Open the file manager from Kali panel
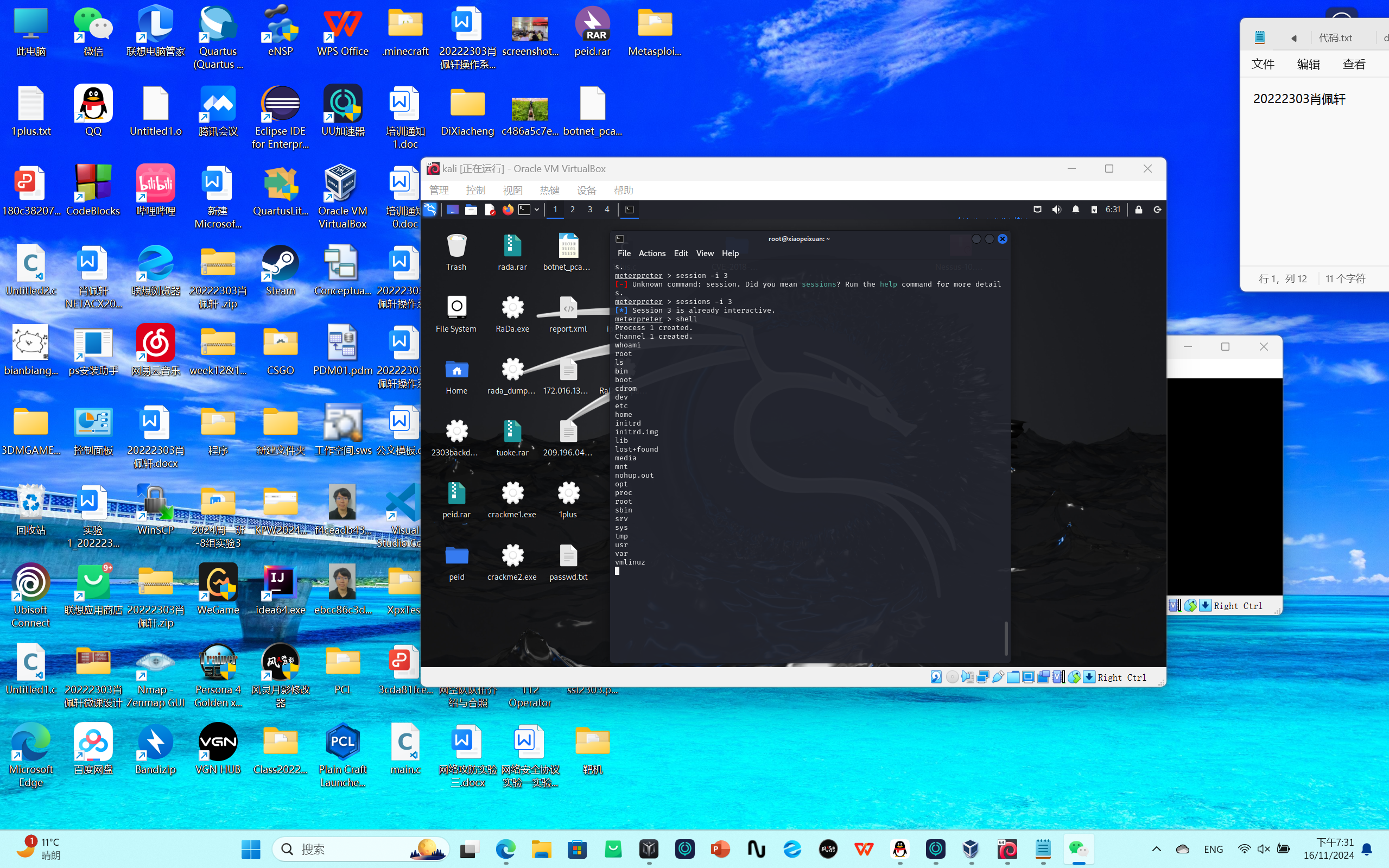 471,210
